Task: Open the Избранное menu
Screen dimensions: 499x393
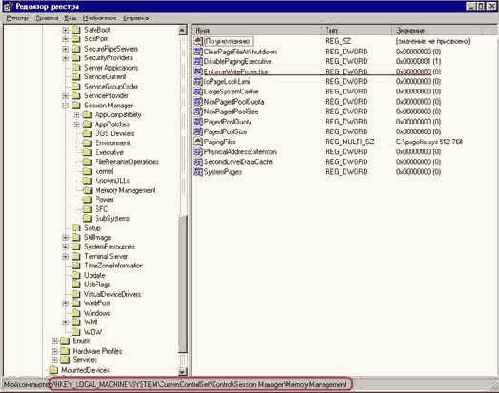Action: click(x=99, y=18)
